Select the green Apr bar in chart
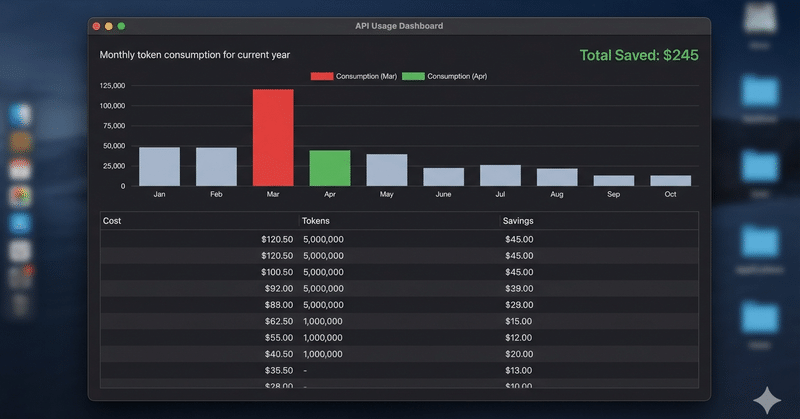The width and height of the screenshot is (800, 419). tap(330, 168)
